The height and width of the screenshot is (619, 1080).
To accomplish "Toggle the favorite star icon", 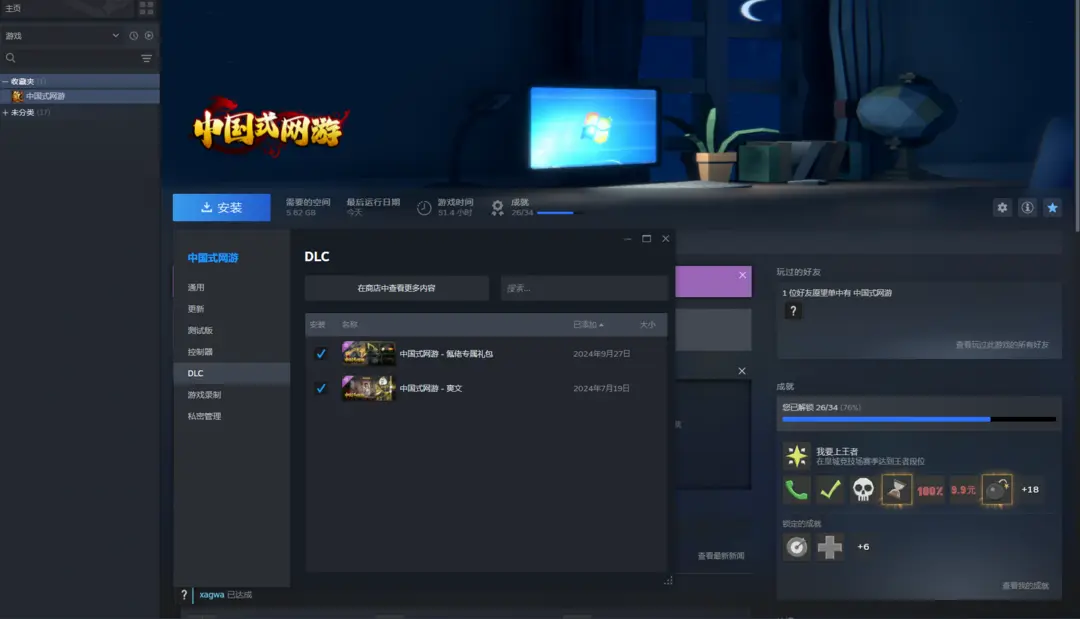I will coord(1052,207).
